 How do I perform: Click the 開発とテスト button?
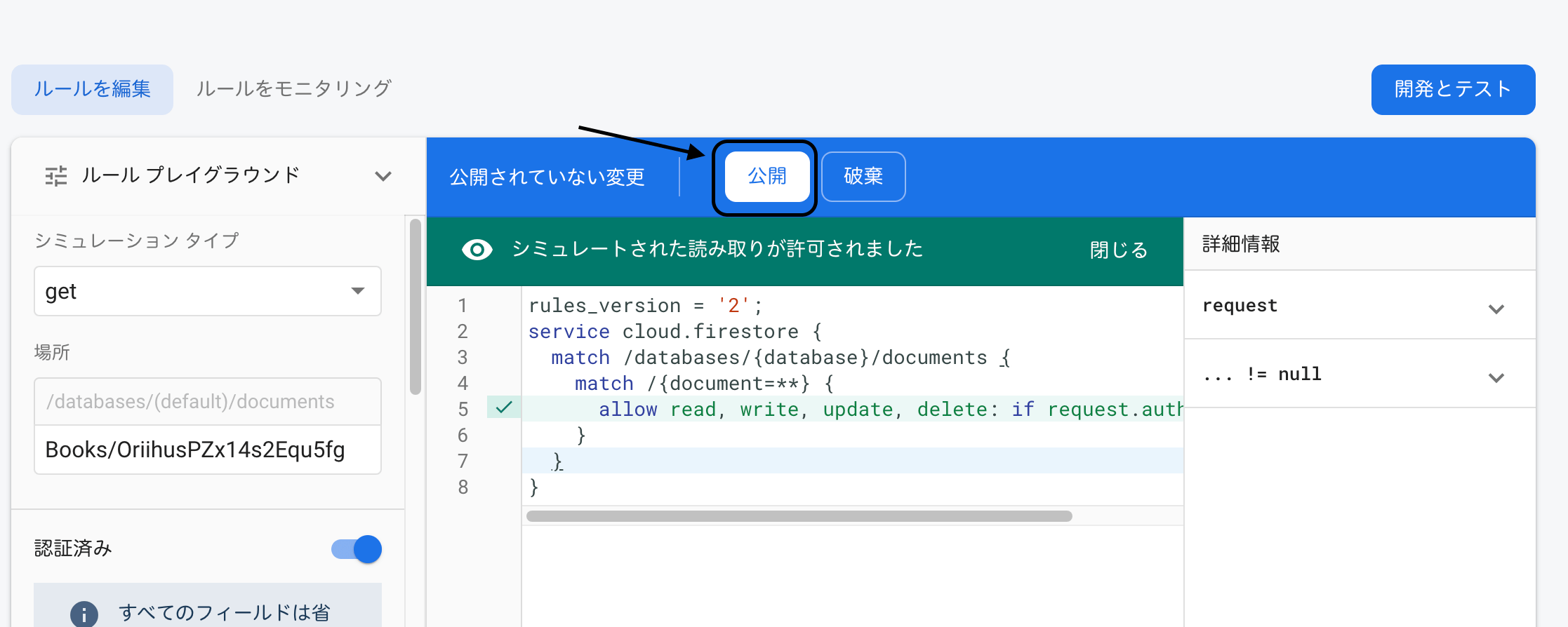tap(1453, 89)
